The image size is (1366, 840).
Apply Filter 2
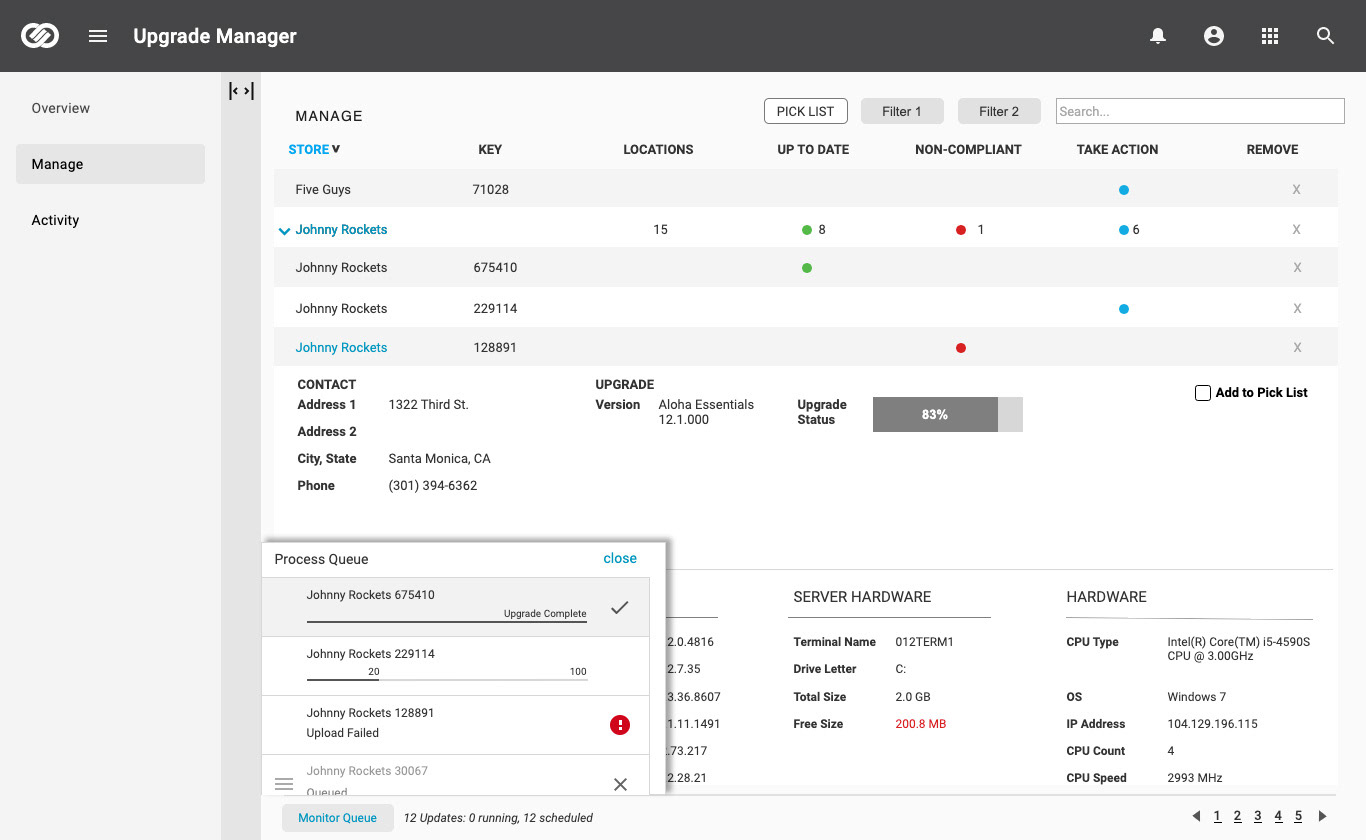pos(999,111)
